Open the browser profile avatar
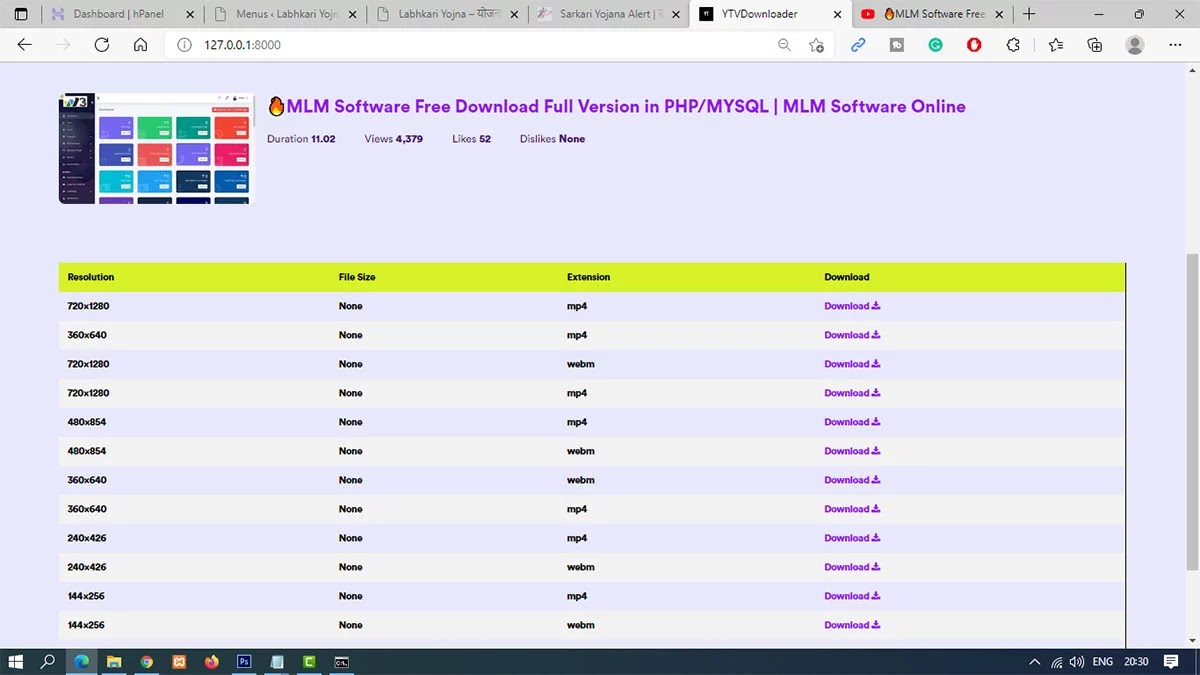 (1135, 45)
